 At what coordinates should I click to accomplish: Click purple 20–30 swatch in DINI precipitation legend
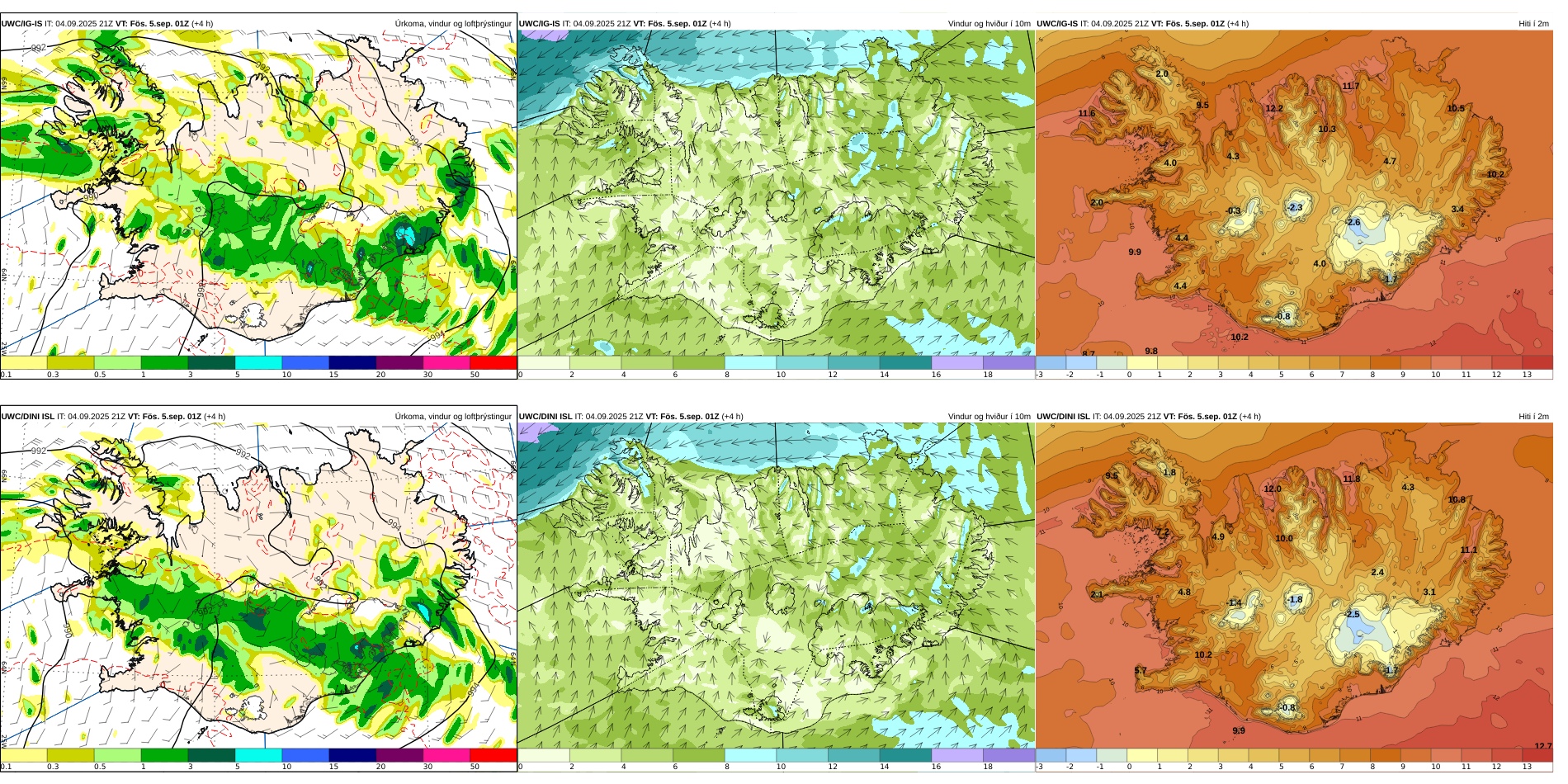[x=399, y=755]
